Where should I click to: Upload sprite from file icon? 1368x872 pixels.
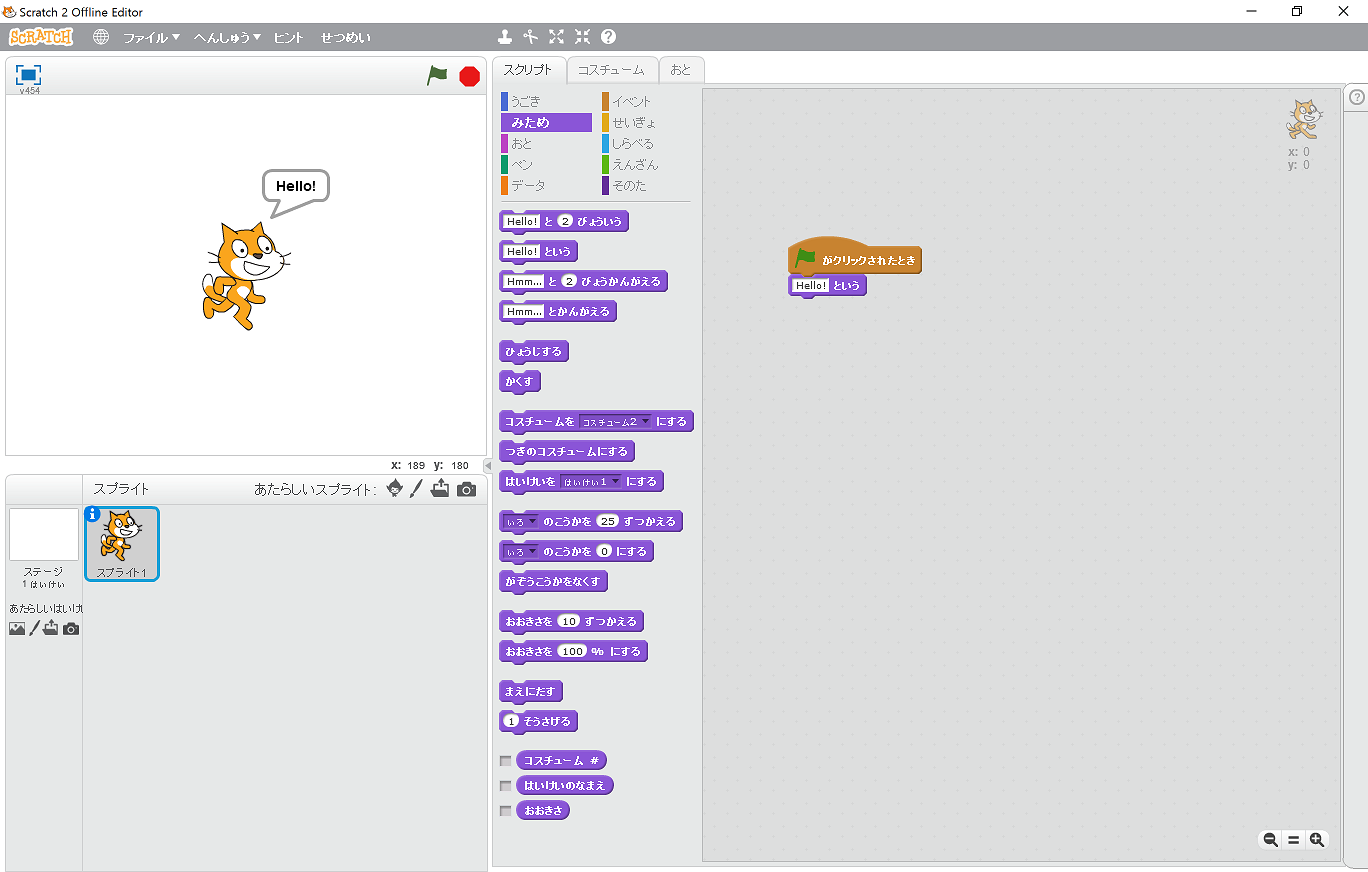[x=440, y=489]
